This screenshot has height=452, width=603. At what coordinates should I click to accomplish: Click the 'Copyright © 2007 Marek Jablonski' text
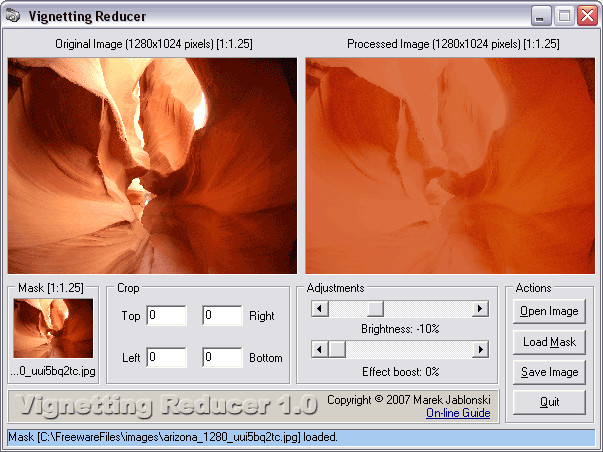tap(408, 400)
